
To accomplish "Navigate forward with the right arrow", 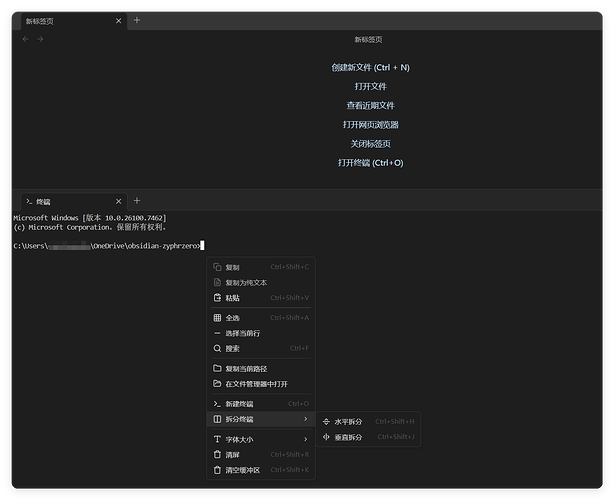I will tap(40, 39).
